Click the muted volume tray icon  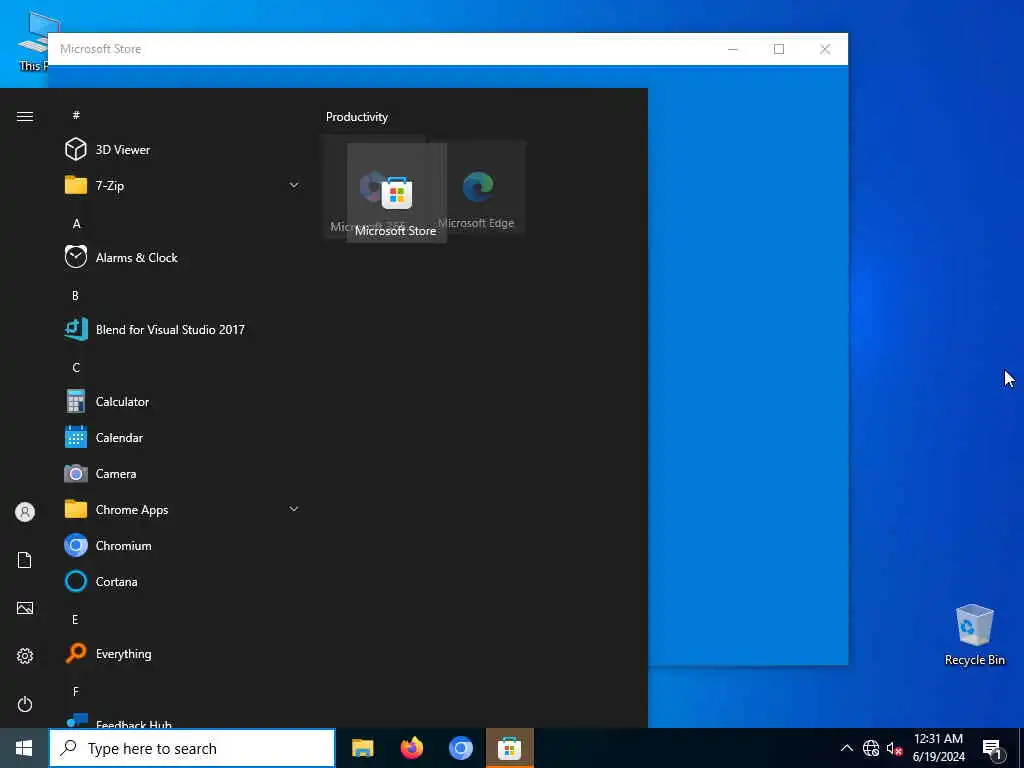point(894,748)
